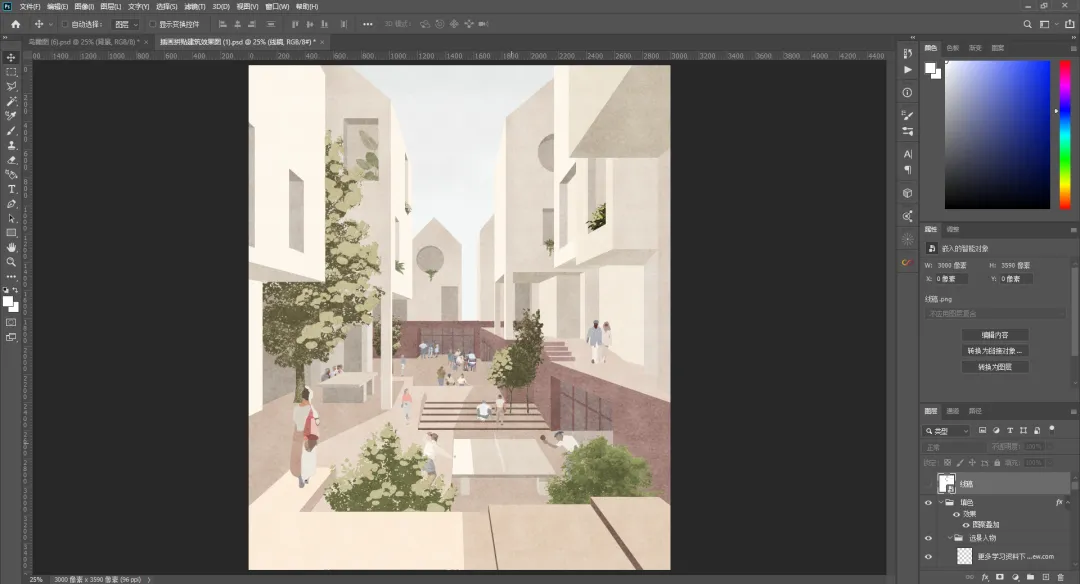Viewport: 1080px width, 584px height.
Task: Enable the 自动选择 checkbox
Action: pyautogui.click(x=66, y=24)
